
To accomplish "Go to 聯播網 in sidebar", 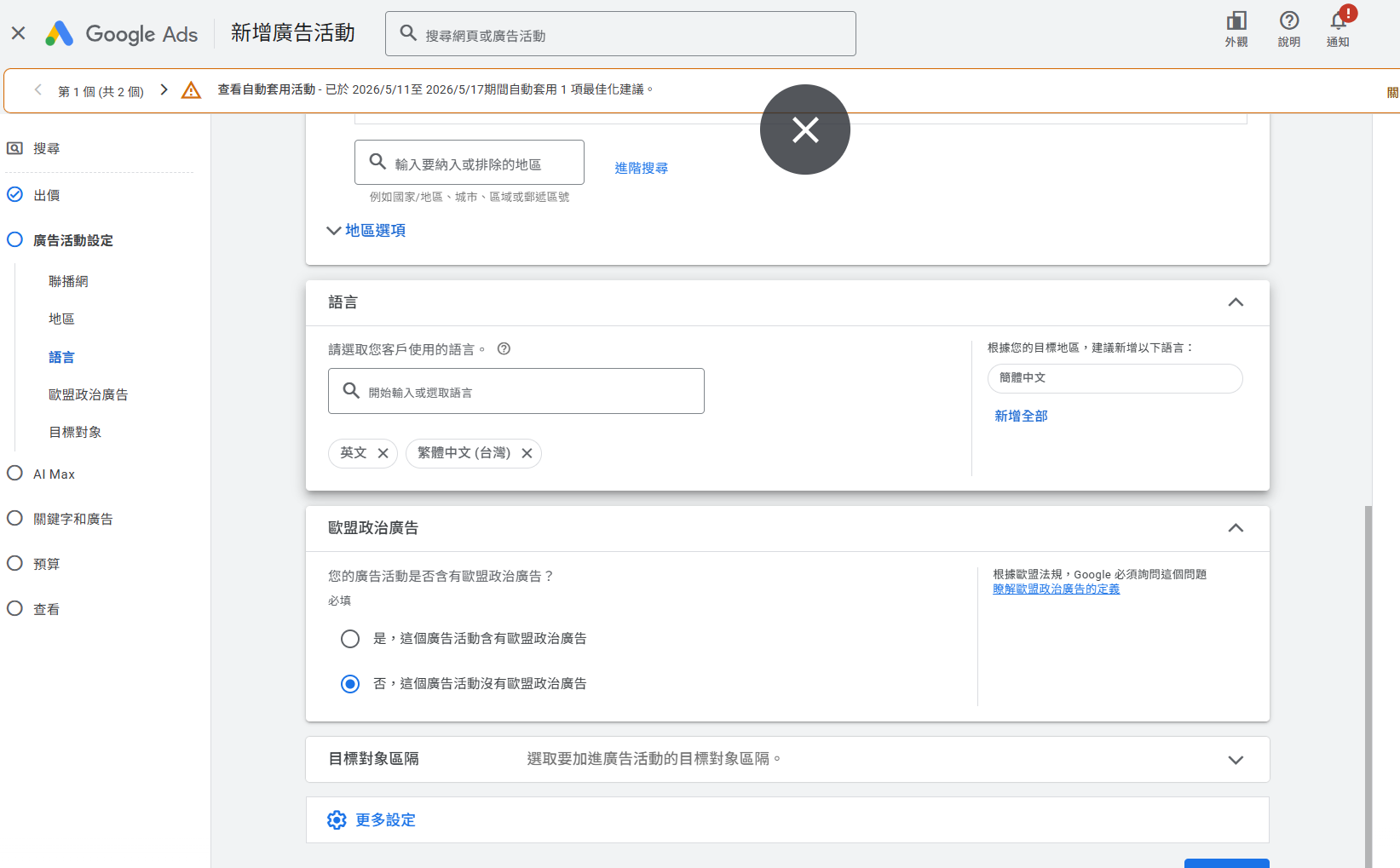I will click(68, 281).
